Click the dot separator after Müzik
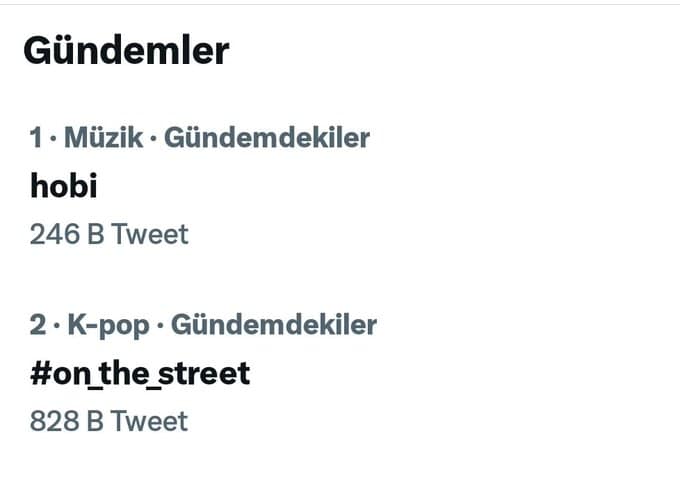Image resolution: width=680 pixels, height=477 pixels. pos(153,139)
